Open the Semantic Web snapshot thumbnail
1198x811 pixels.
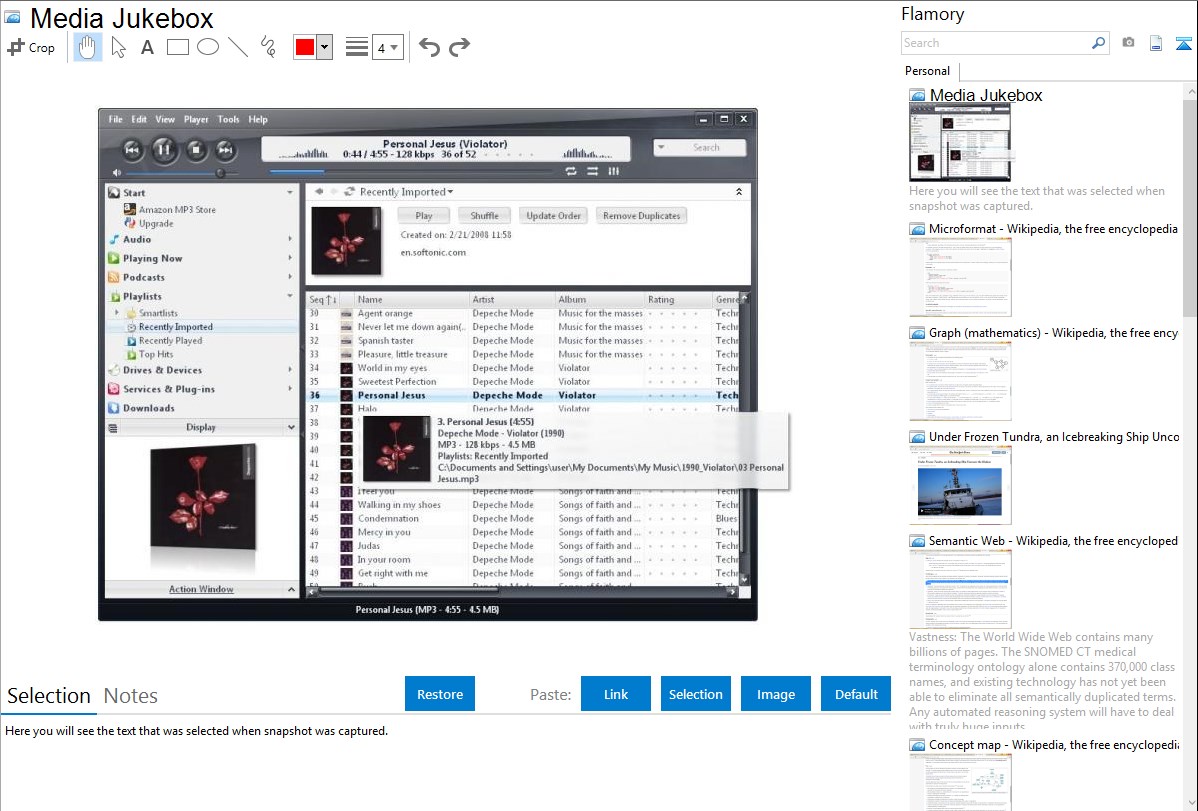point(960,589)
